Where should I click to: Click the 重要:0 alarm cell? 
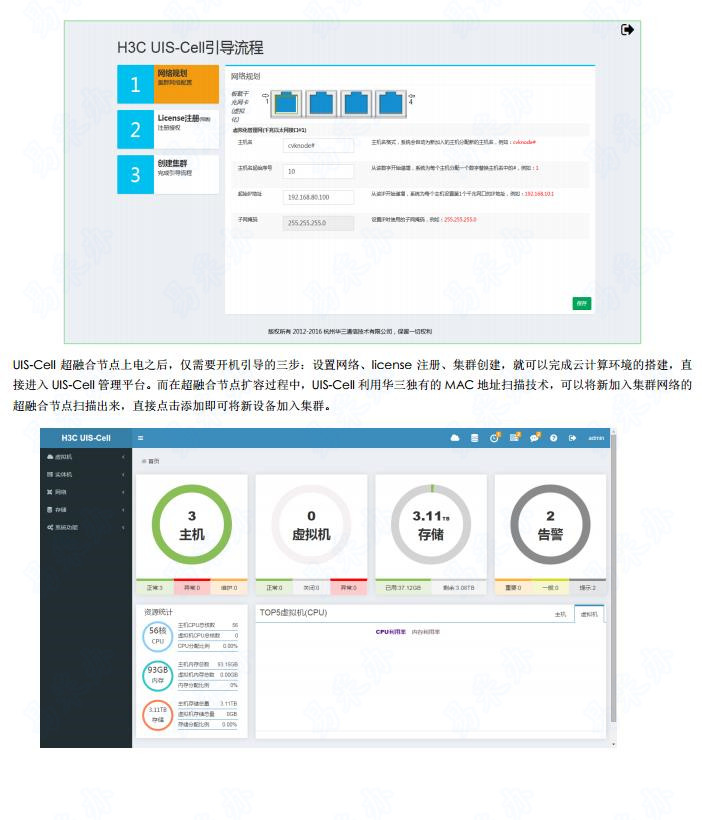(513, 588)
